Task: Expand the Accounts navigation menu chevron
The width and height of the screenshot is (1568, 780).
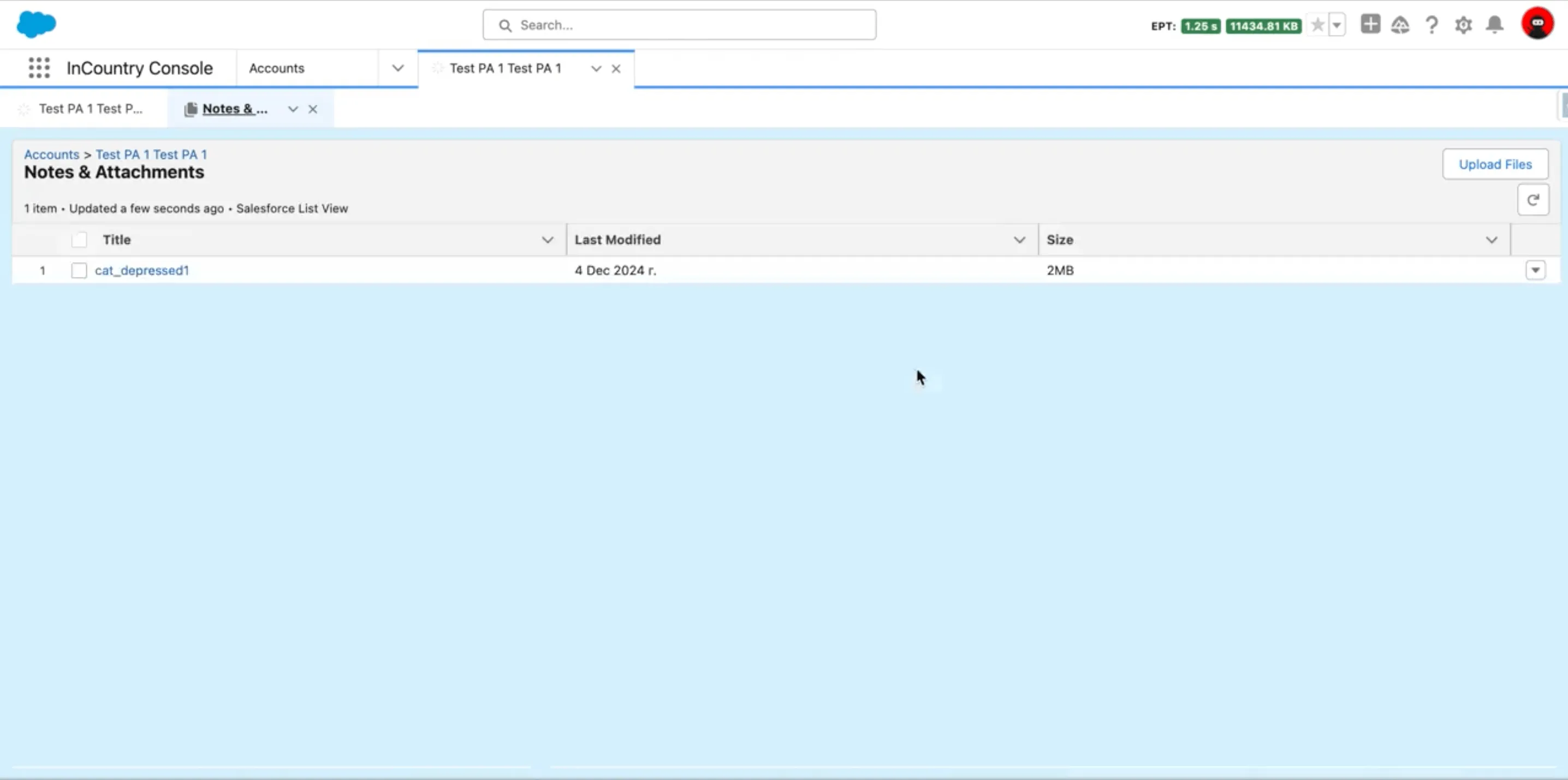Action: (x=397, y=68)
